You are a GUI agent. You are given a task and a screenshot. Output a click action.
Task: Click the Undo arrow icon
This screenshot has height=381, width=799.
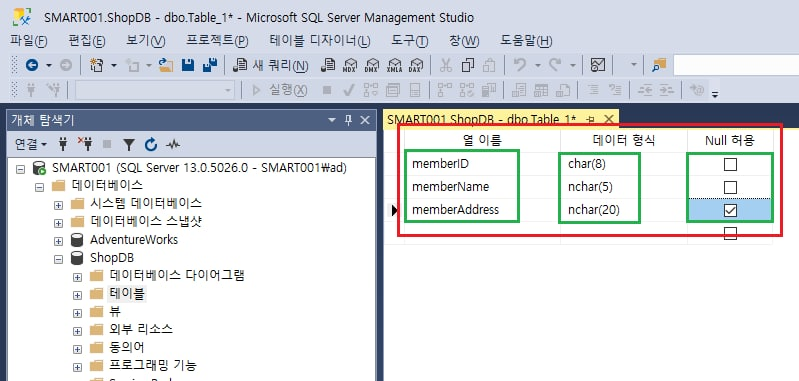[520, 65]
